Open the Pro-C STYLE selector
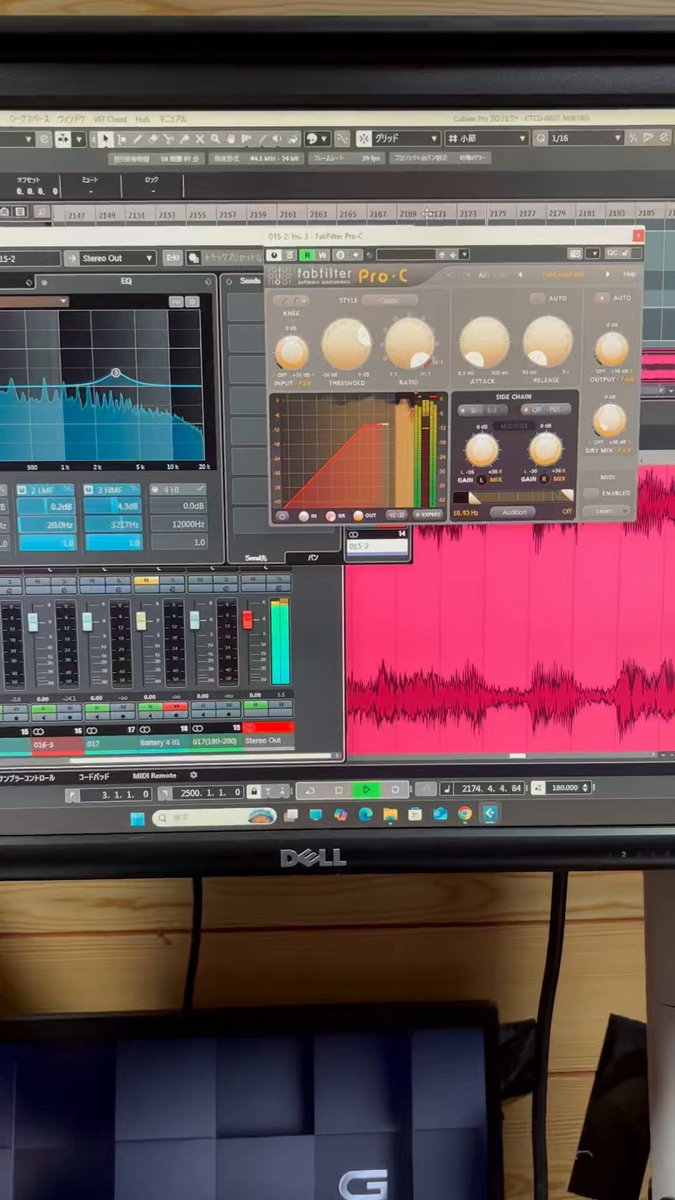675x1200 pixels. pos(391,300)
